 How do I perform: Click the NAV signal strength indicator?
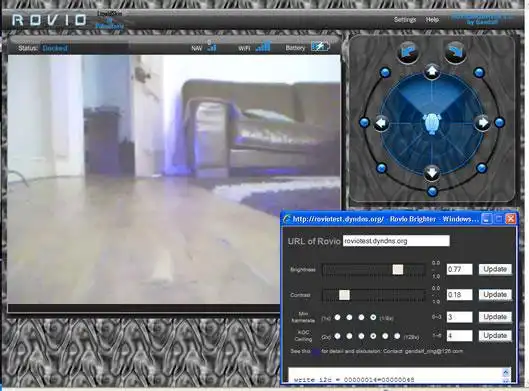212,47
